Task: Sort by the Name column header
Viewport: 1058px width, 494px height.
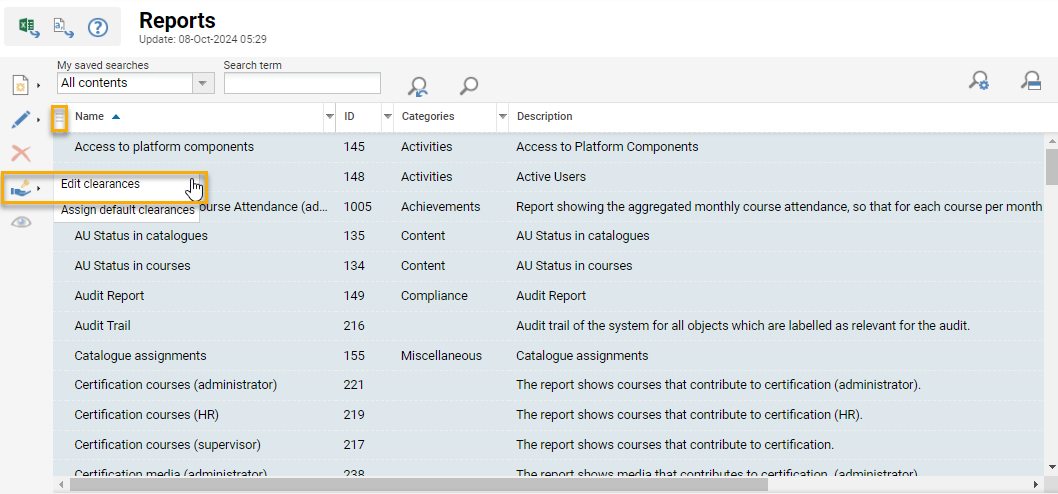Action: coord(90,117)
